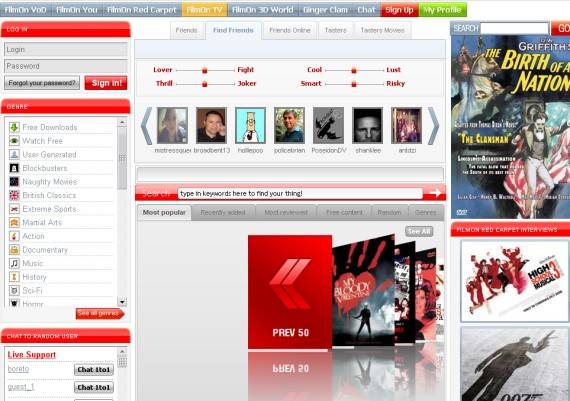Select the Watch Free eye icon
The height and width of the screenshot is (401, 570).
click(14, 141)
